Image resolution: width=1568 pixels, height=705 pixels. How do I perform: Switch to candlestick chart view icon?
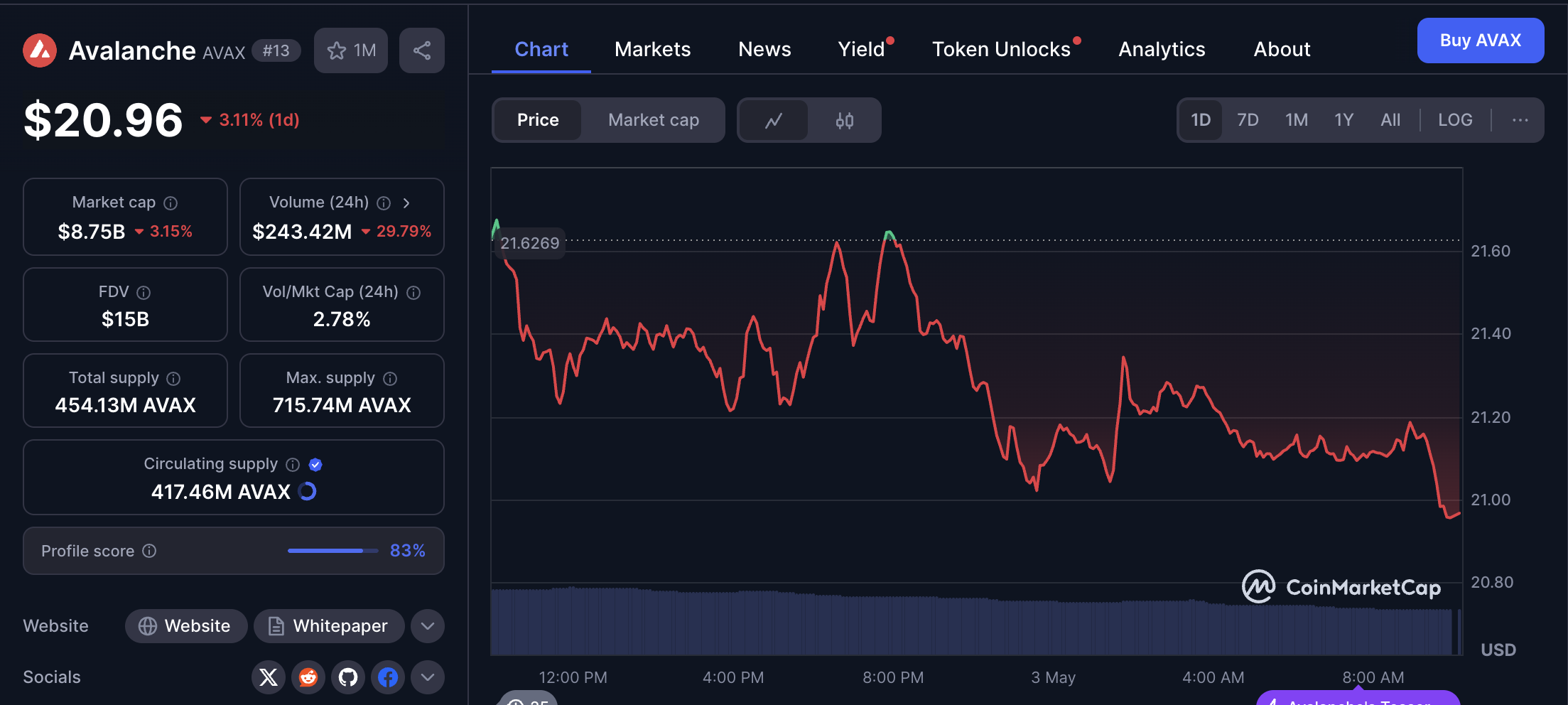844,120
